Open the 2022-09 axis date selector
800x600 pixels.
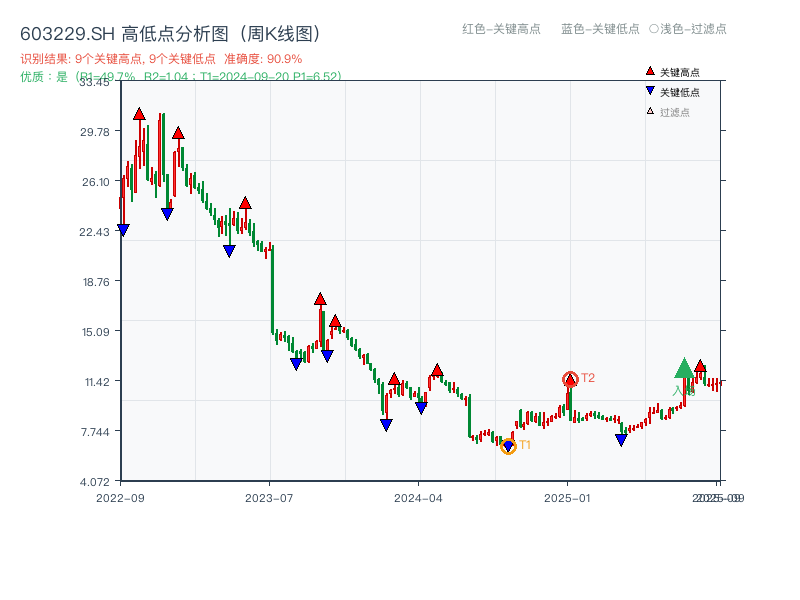coord(118,497)
